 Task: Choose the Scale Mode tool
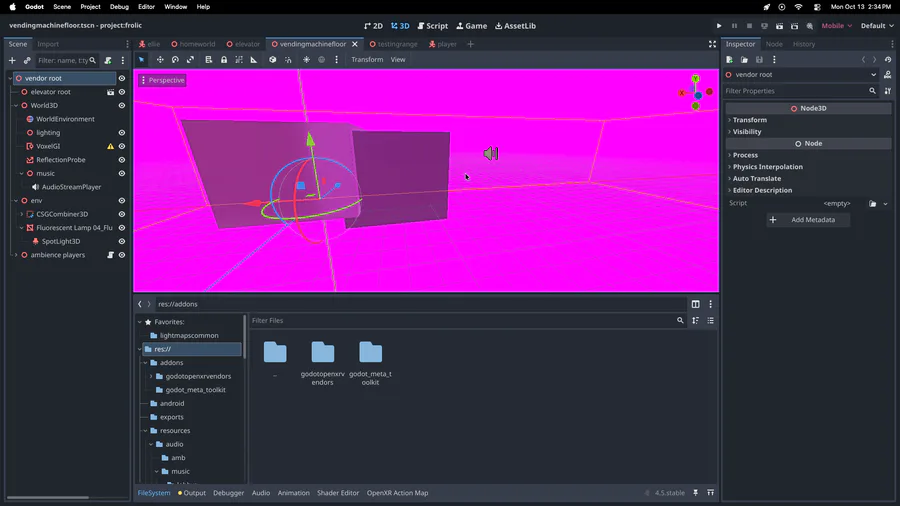tap(191, 60)
